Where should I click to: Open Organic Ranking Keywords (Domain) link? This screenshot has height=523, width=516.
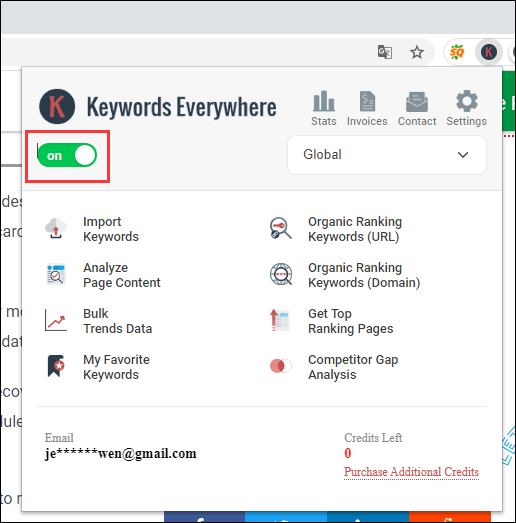click(364, 275)
